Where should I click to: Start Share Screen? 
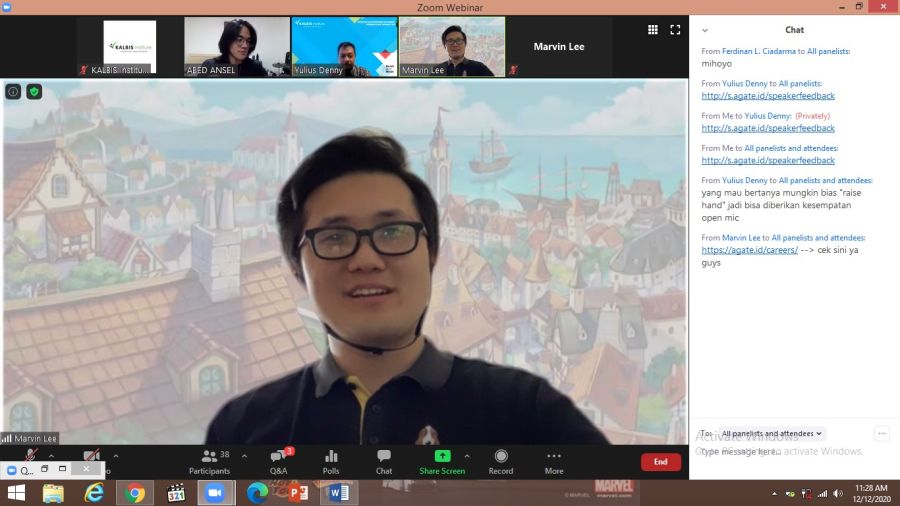[442, 462]
